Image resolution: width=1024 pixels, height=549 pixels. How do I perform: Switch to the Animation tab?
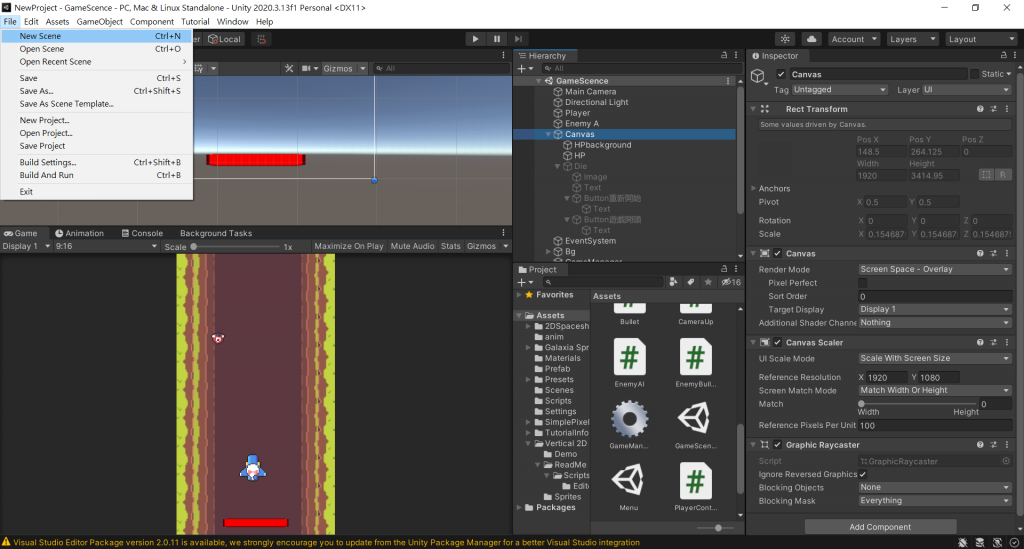[79, 233]
